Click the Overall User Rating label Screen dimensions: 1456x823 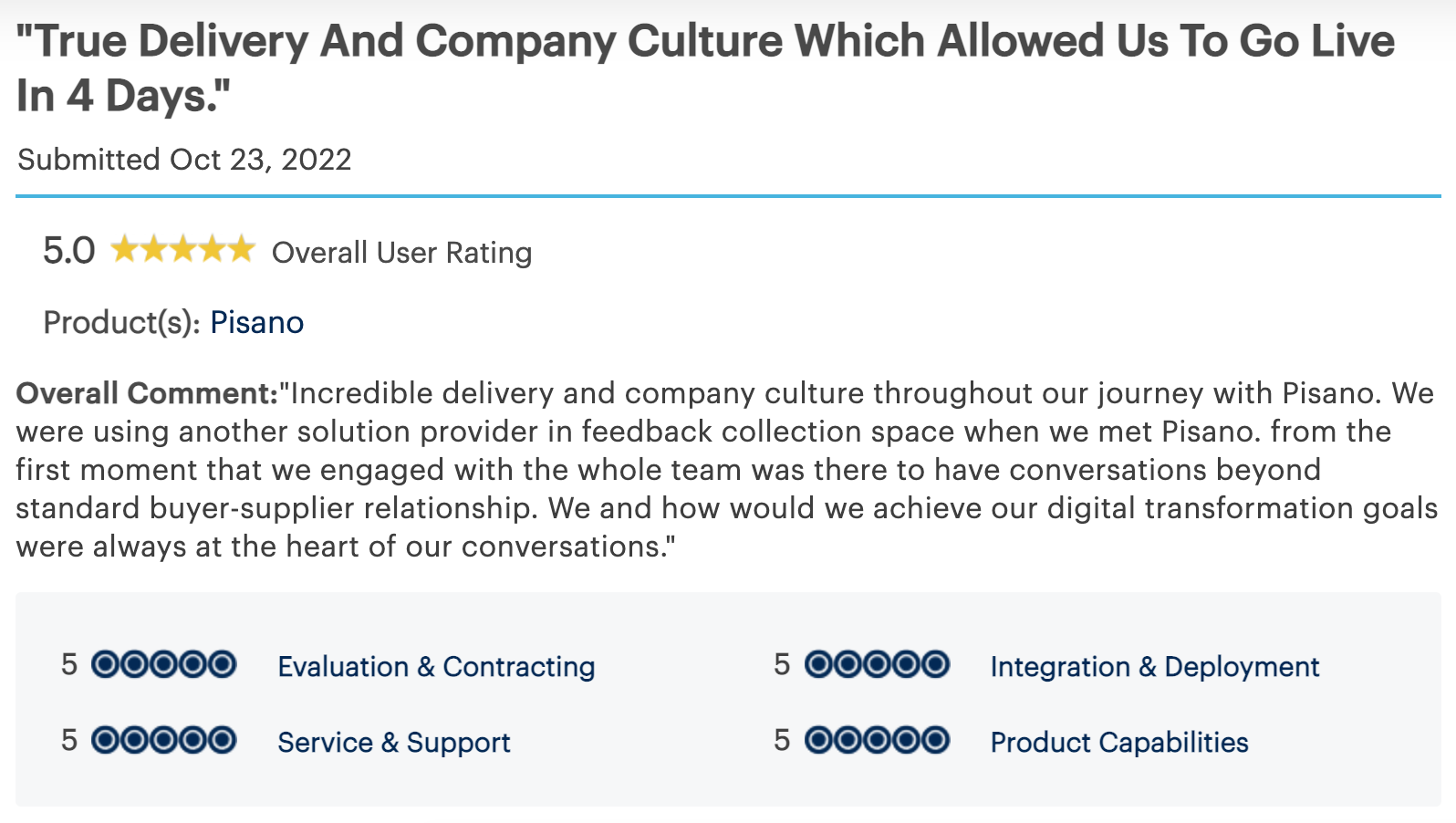tap(401, 253)
